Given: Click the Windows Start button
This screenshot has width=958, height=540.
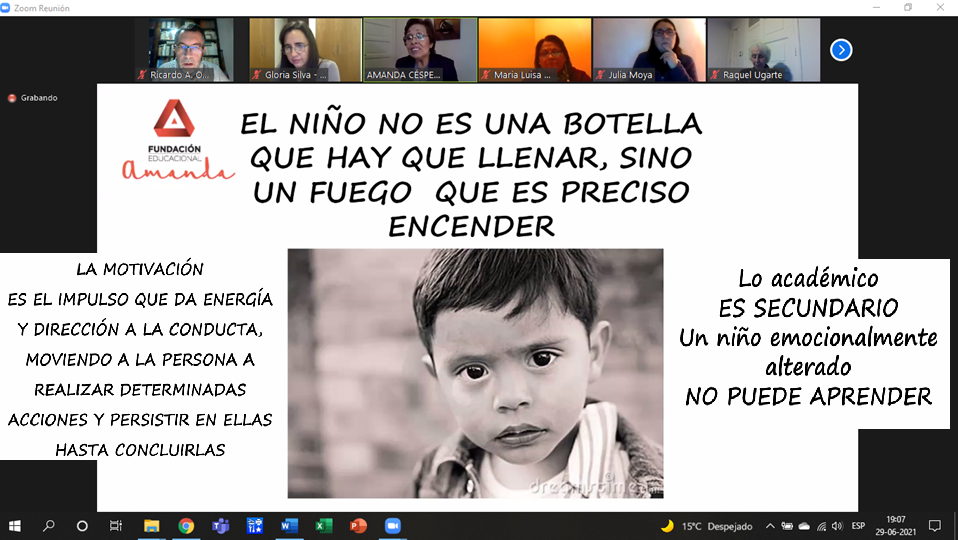Looking at the screenshot, I should 15,525.
